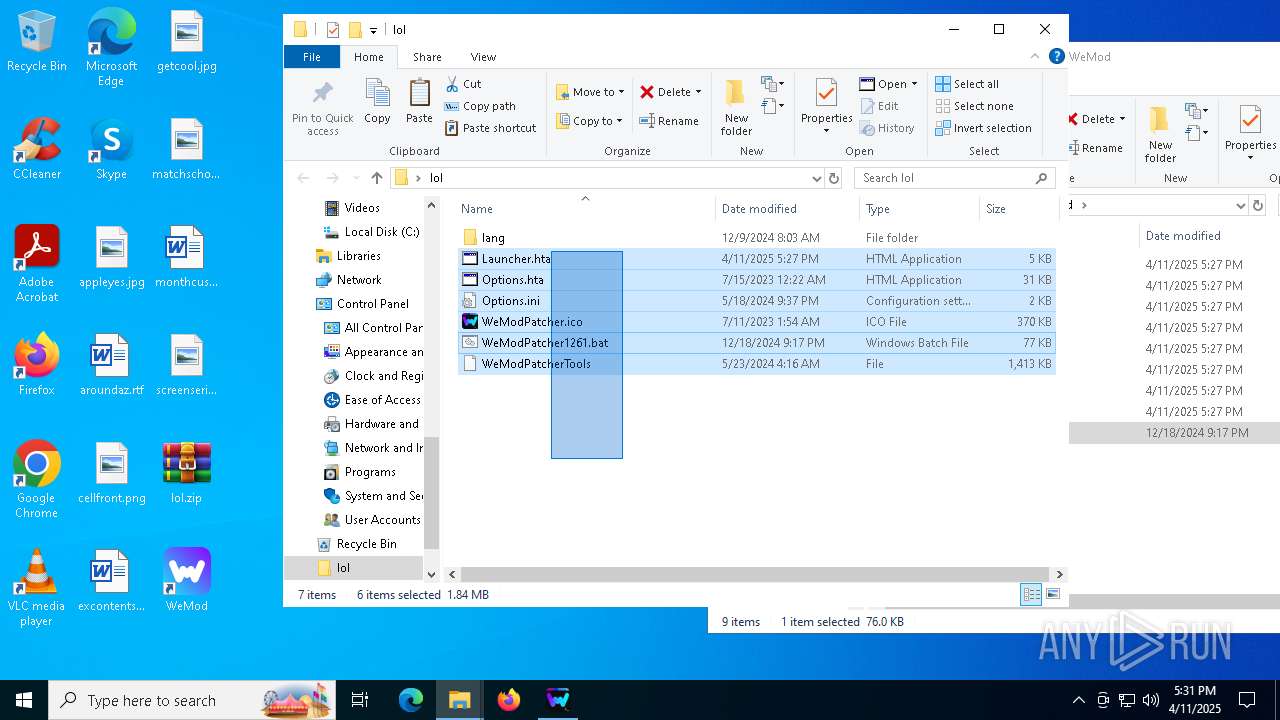The height and width of the screenshot is (720, 1280).
Task: Collapse the ribbon with the chevron
Action: pos(1035,57)
